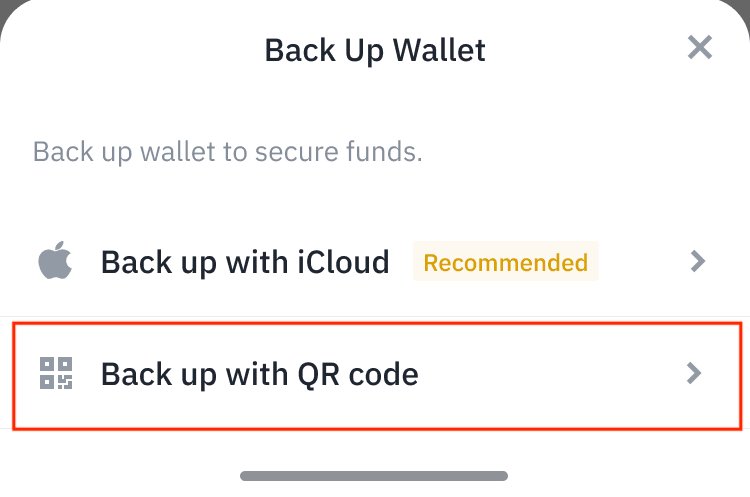Click the "Back up wallet to secure funds." description
Viewport: 750px width, 497px height.
(x=228, y=153)
